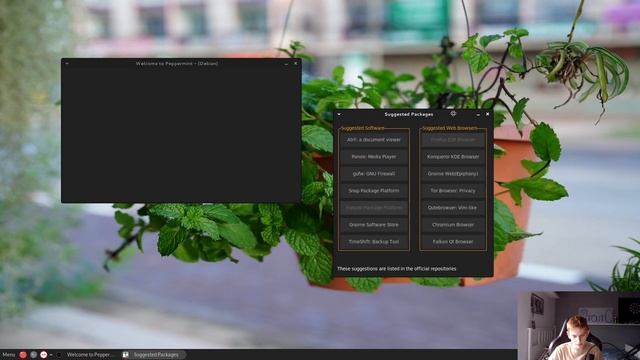The height and width of the screenshot is (360, 640).
Task: Click the Suggested Packages taskbar window icon
Action: click(x=126, y=355)
